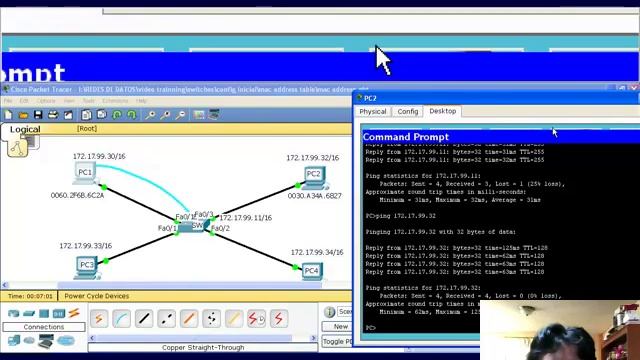This screenshot has height=360, width=640.
Task: Open the Activity Wizard toolbar icon
Action: point(68,115)
